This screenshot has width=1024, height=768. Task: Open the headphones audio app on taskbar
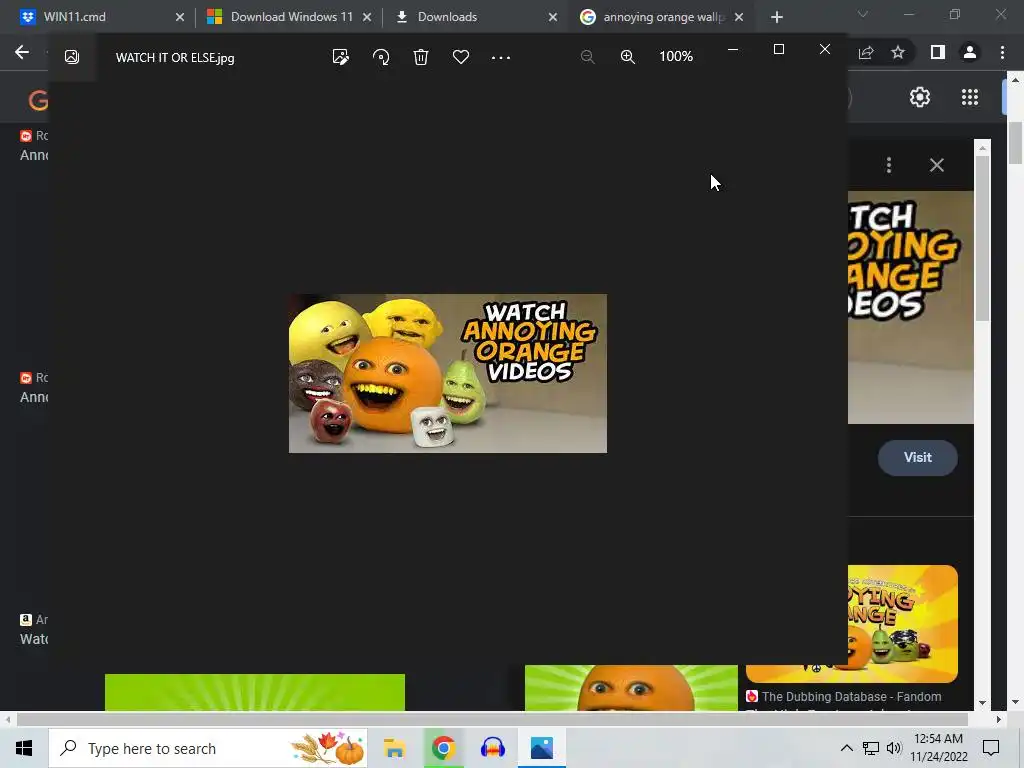492,748
